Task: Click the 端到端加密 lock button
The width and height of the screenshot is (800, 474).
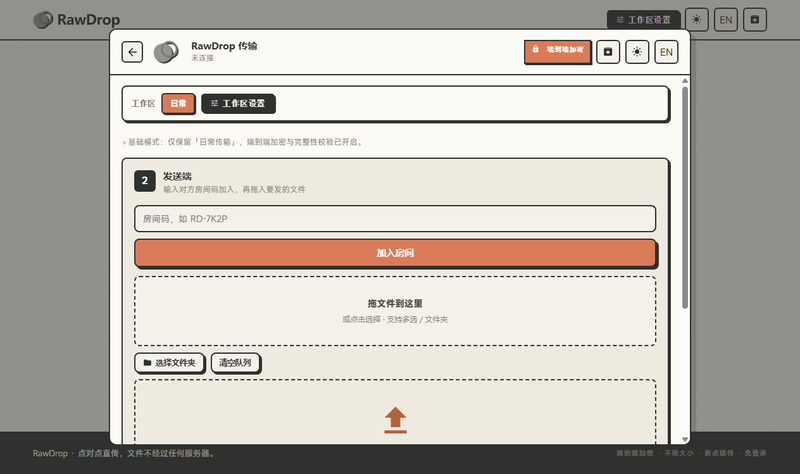Action: pos(558,52)
